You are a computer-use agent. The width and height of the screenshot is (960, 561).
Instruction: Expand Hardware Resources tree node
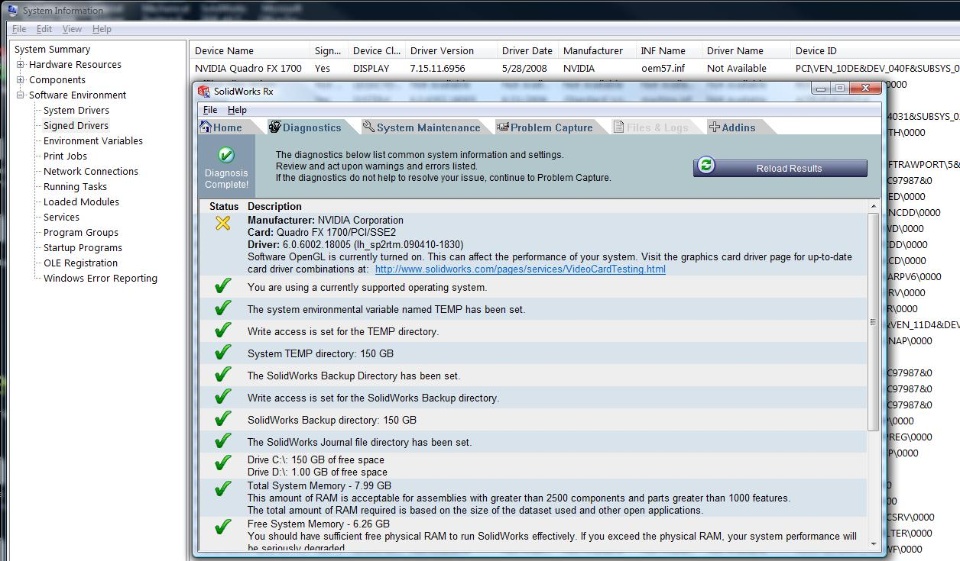point(20,64)
